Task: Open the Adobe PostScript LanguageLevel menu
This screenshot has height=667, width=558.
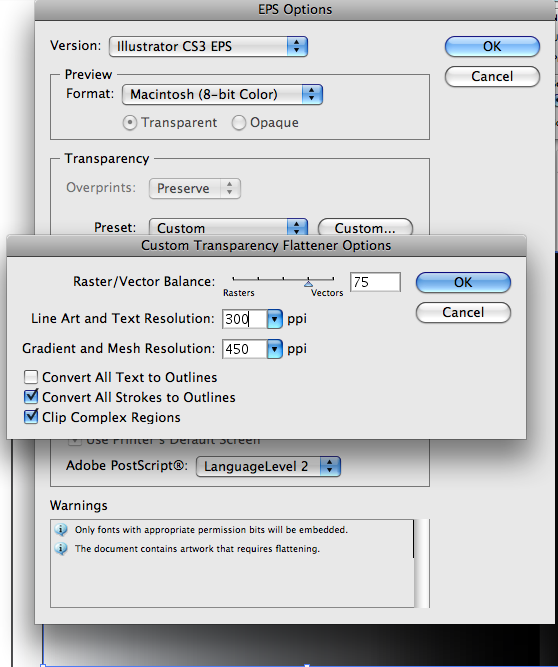Action: point(268,467)
